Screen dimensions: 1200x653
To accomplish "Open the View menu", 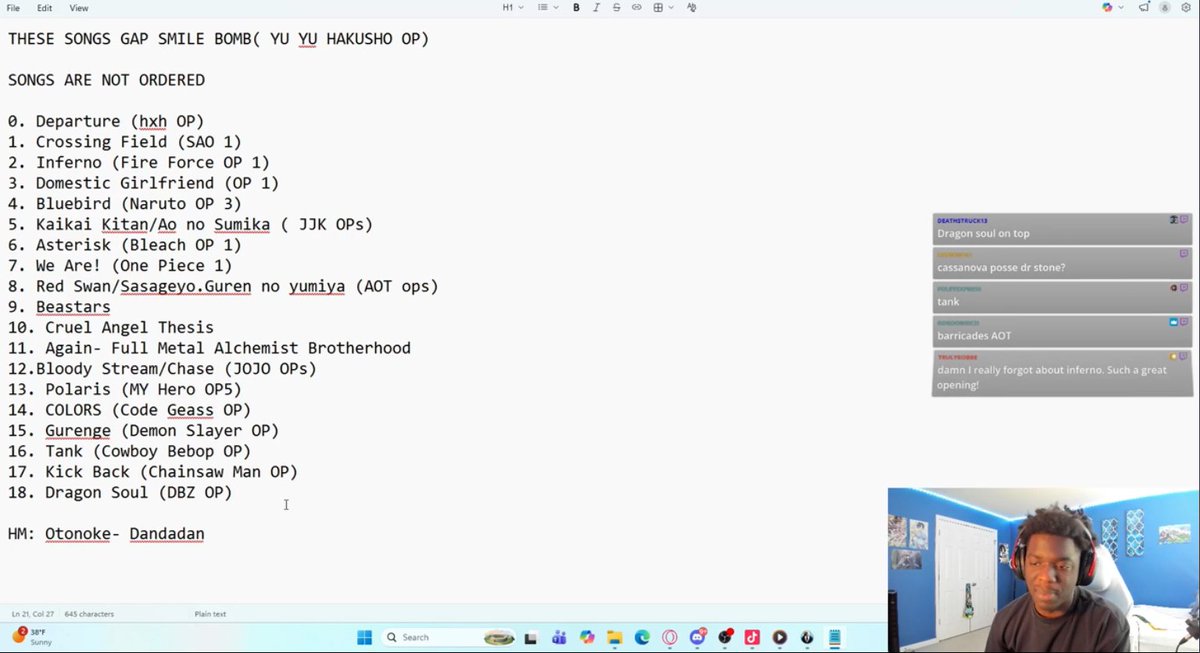I will tap(79, 8).
